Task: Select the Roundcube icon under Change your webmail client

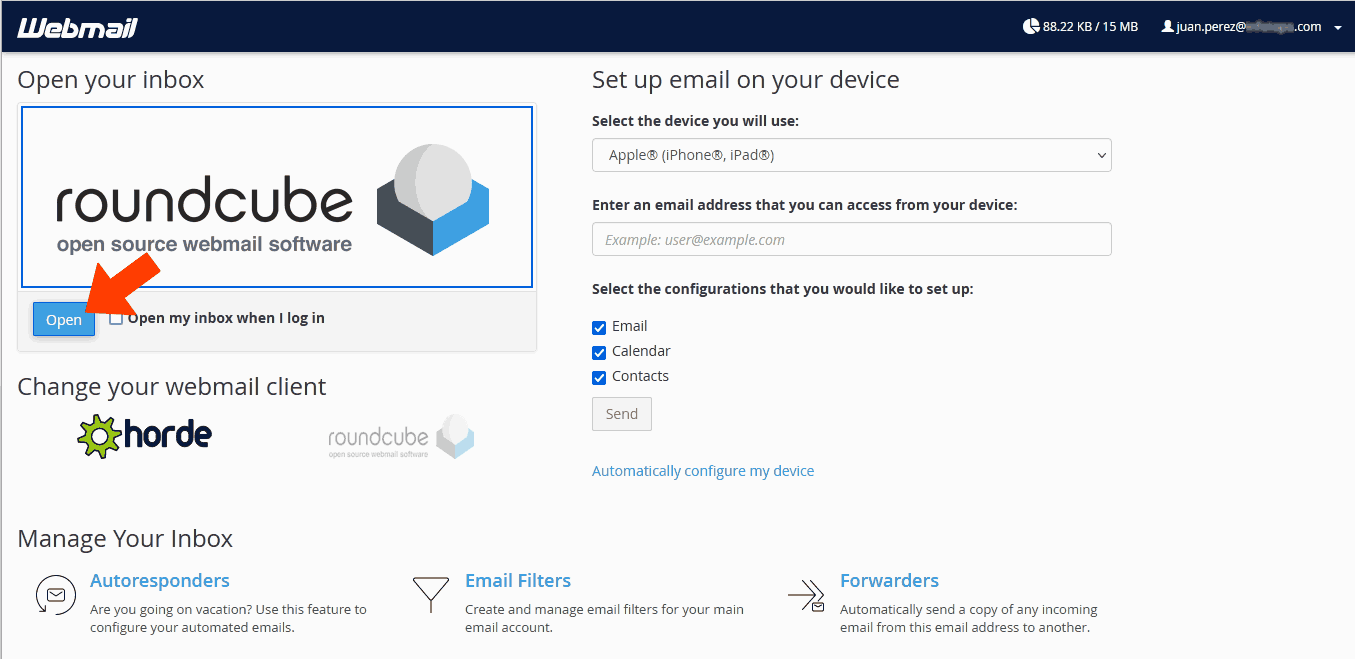Action: coord(399,436)
